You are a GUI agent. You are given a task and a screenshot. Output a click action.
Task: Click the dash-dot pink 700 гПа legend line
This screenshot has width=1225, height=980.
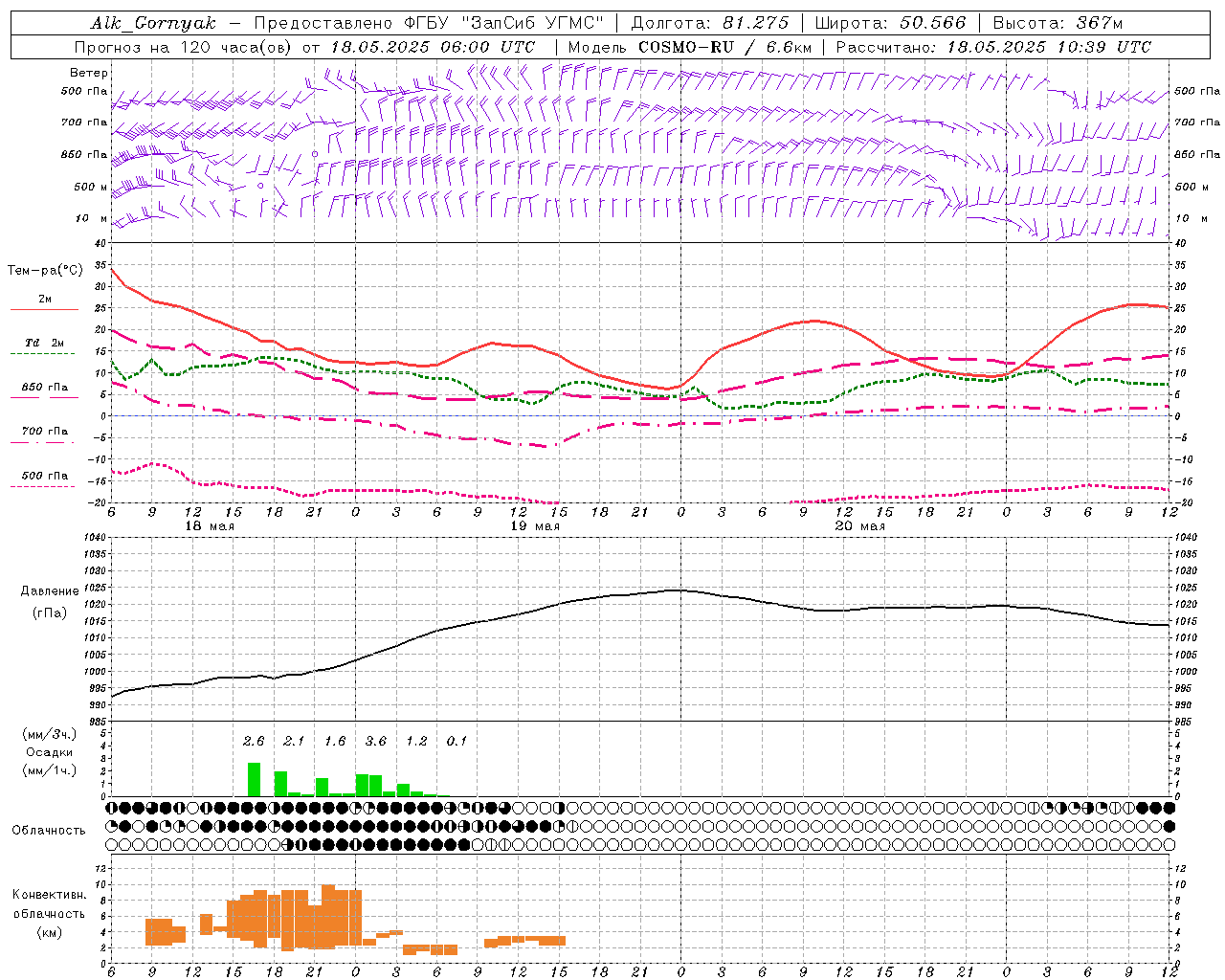(42, 443)
